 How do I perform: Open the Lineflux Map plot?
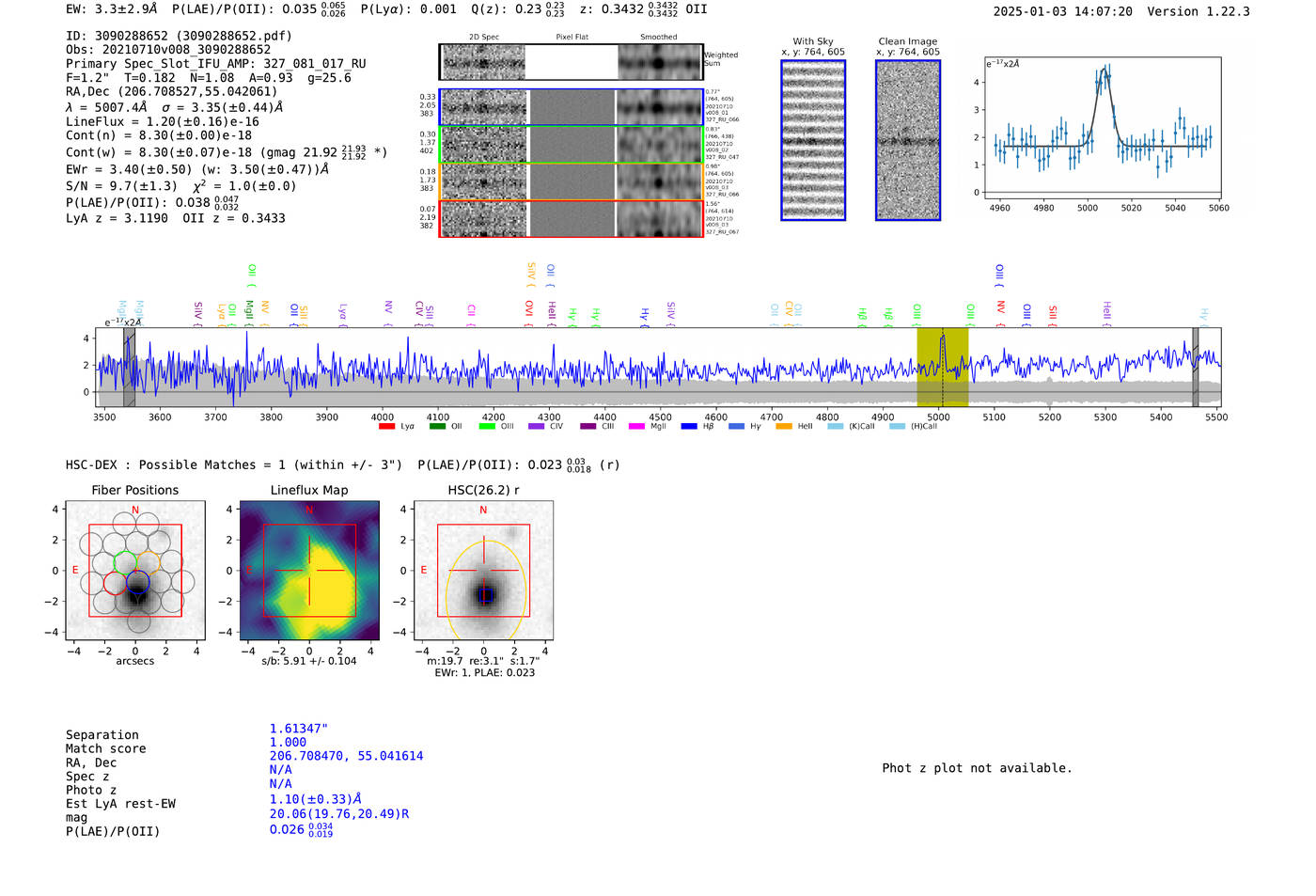click(x=309, y=570)
